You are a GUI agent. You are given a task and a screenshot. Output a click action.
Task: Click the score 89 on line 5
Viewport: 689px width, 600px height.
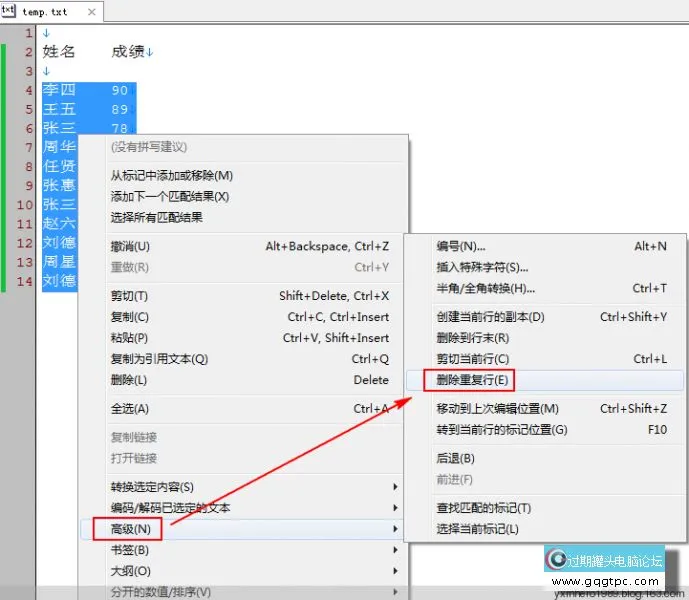pyautogui.click(x=120, y=109)
